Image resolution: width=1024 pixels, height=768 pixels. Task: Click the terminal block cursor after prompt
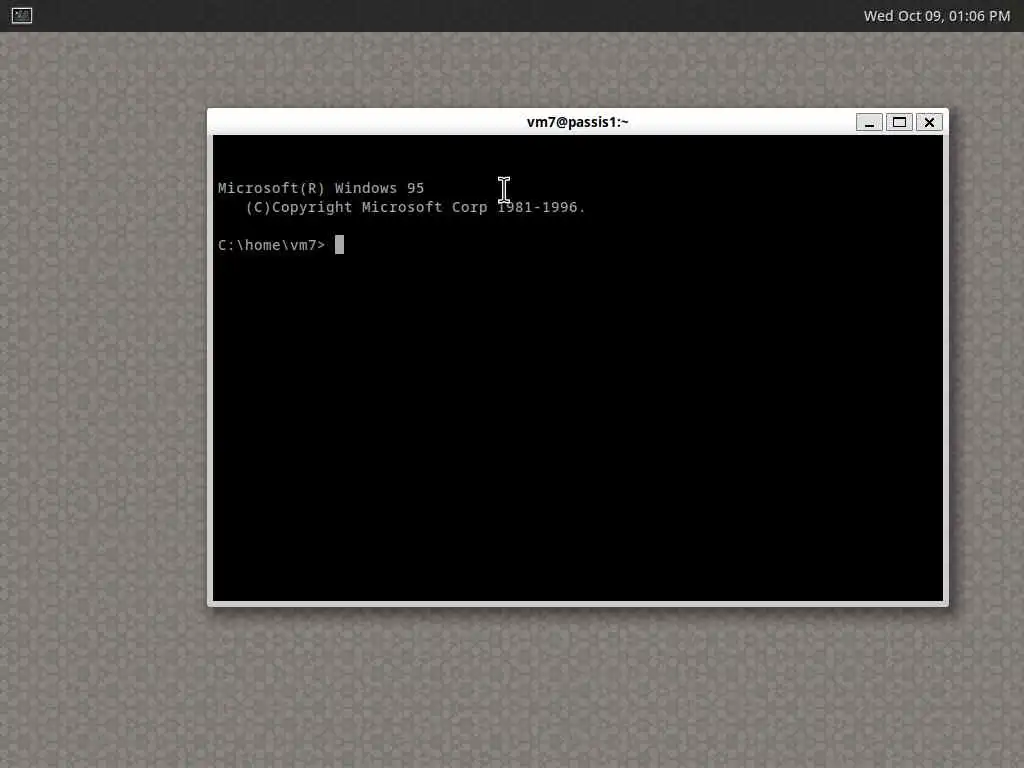(x=340, y=245)
